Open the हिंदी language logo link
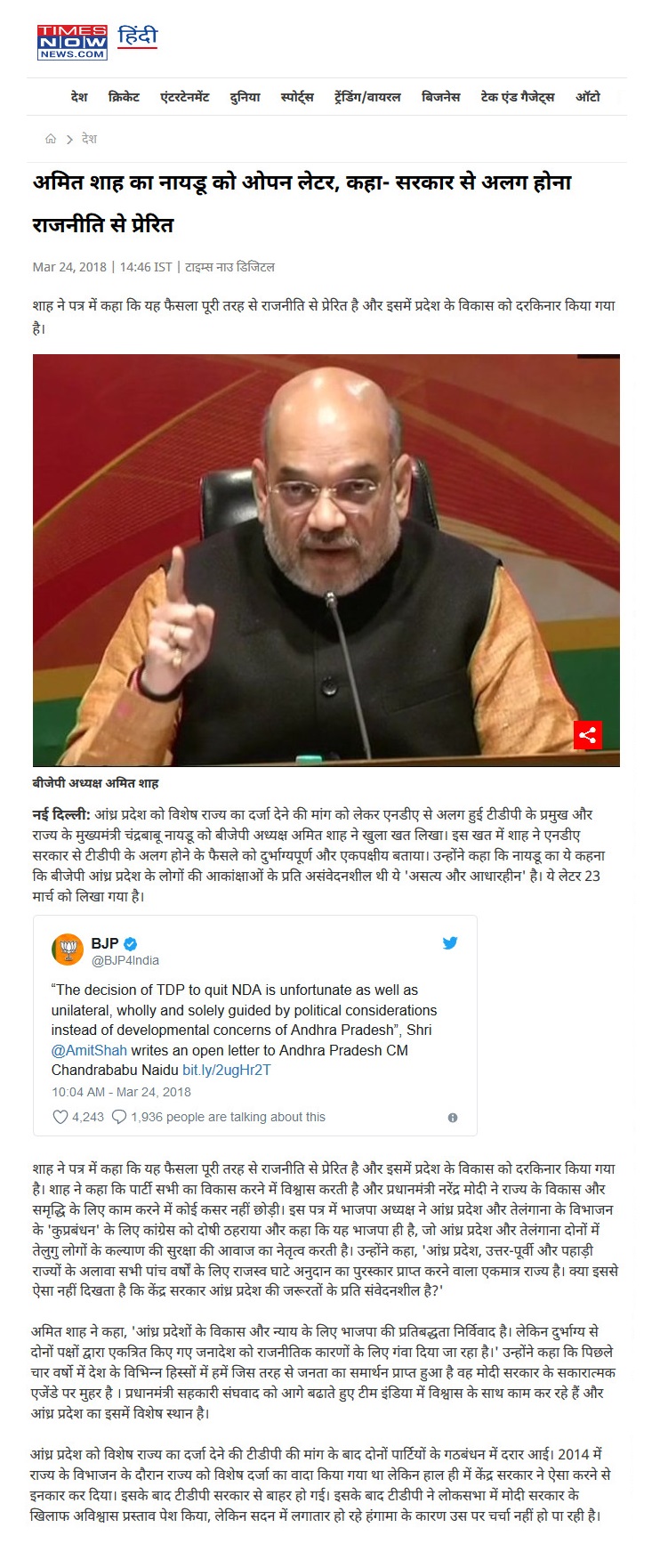660x1568 pixels. pyautogui.click(x=137, y=36)
